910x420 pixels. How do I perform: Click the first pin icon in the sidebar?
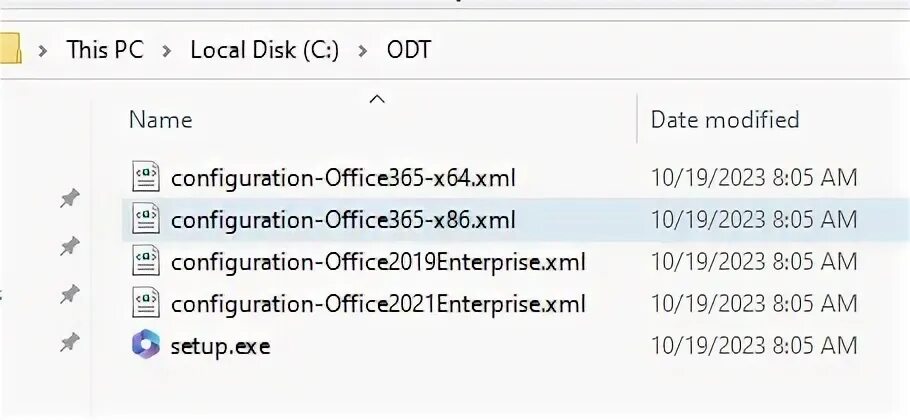tap(69, 198)
